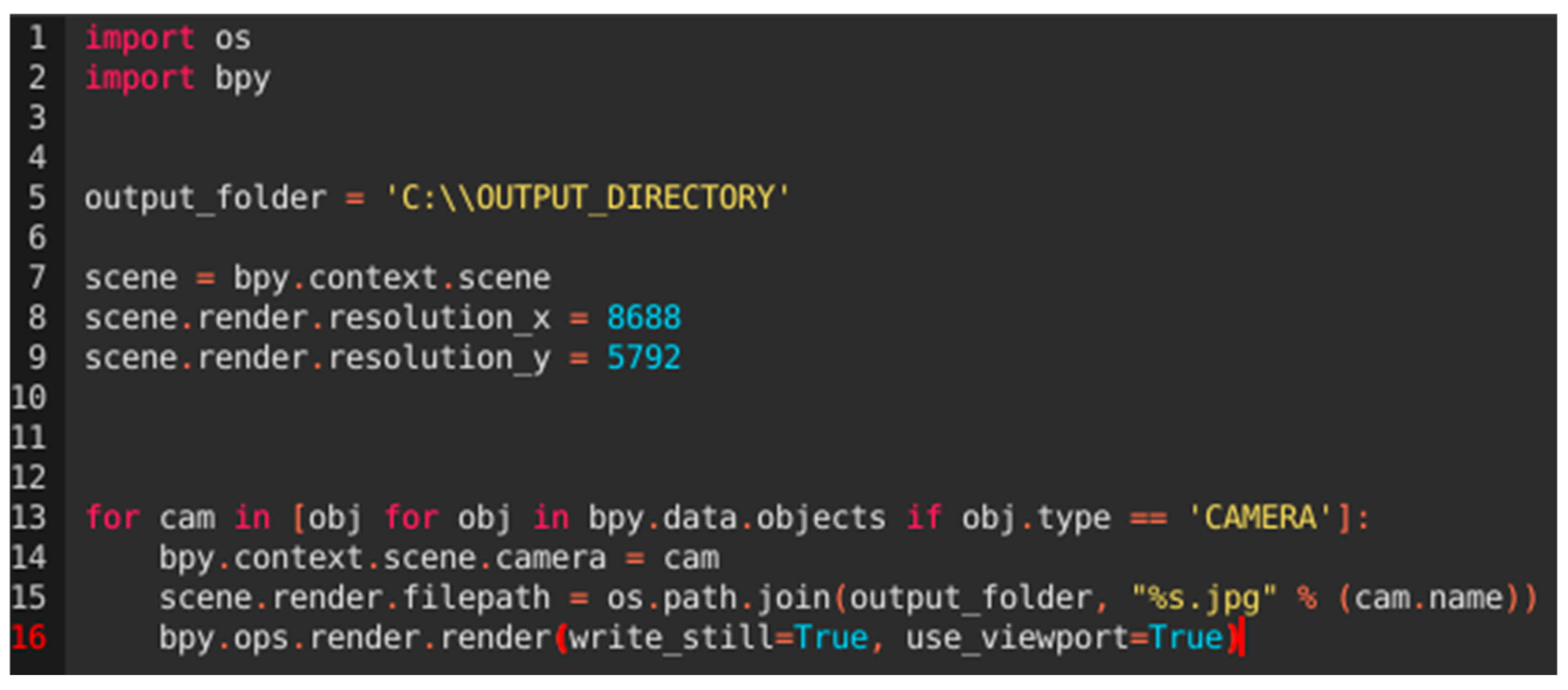Click the "%s.jpg" format string
This screenshot has height=690, width=1568.
tap(1203, 597)
